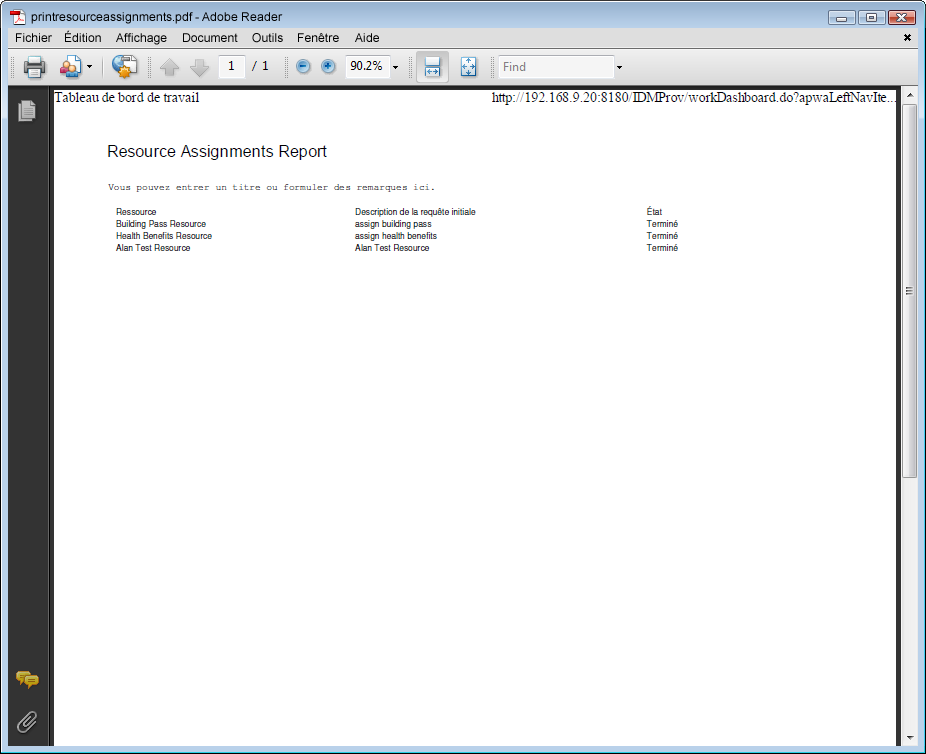Click 'Tableau de bord de travail' header text
926x754 pixels.
(x=126, y=97)
